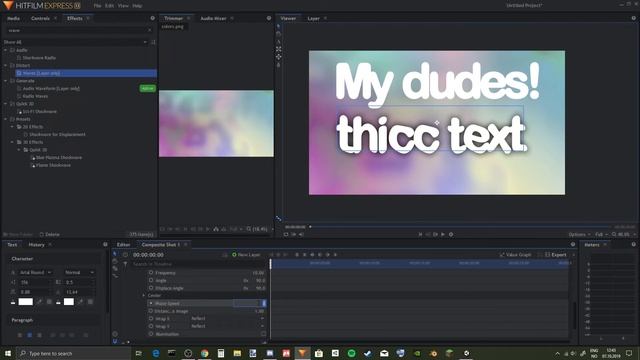Open the File menu
This screenshot has height=360, width=640.
(x=97, y=6)
